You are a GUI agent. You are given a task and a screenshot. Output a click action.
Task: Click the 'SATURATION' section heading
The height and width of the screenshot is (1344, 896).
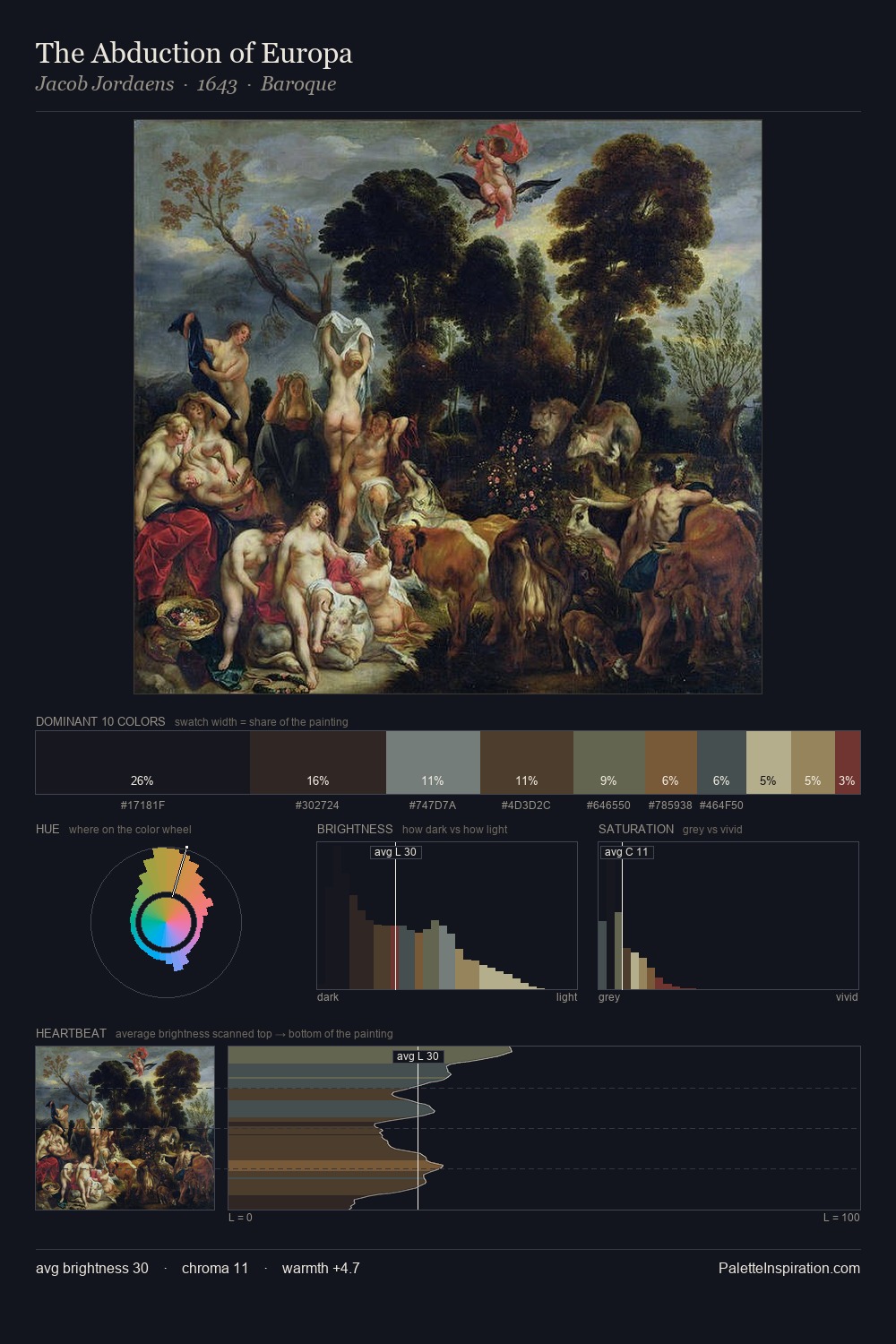(x=636, y=829)
